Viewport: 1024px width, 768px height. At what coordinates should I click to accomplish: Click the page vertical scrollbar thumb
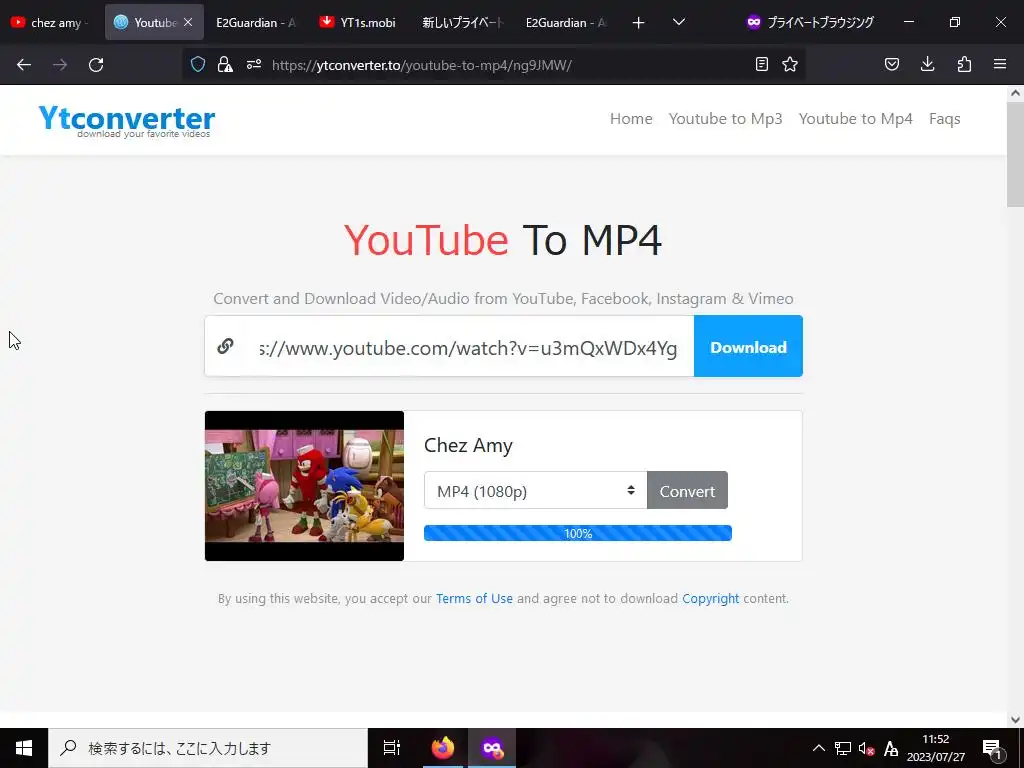1015,155
